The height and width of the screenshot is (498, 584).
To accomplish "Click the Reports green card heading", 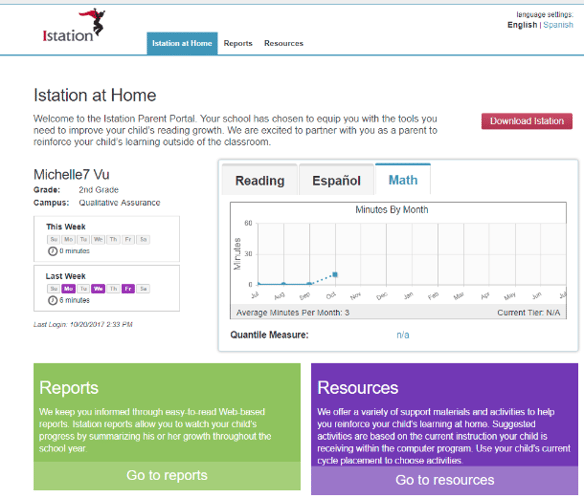I will tap(69, 388).
